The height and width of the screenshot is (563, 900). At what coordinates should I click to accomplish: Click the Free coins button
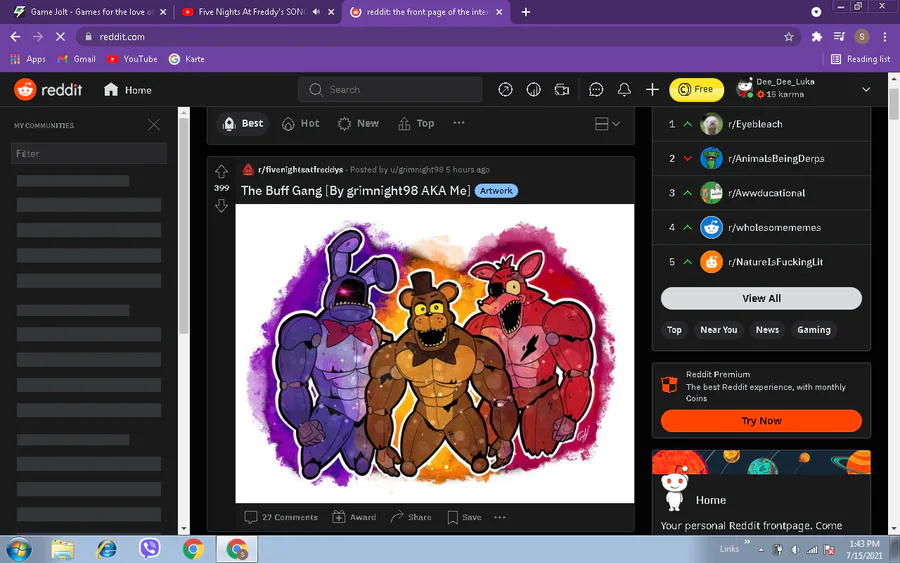[696, 90]
